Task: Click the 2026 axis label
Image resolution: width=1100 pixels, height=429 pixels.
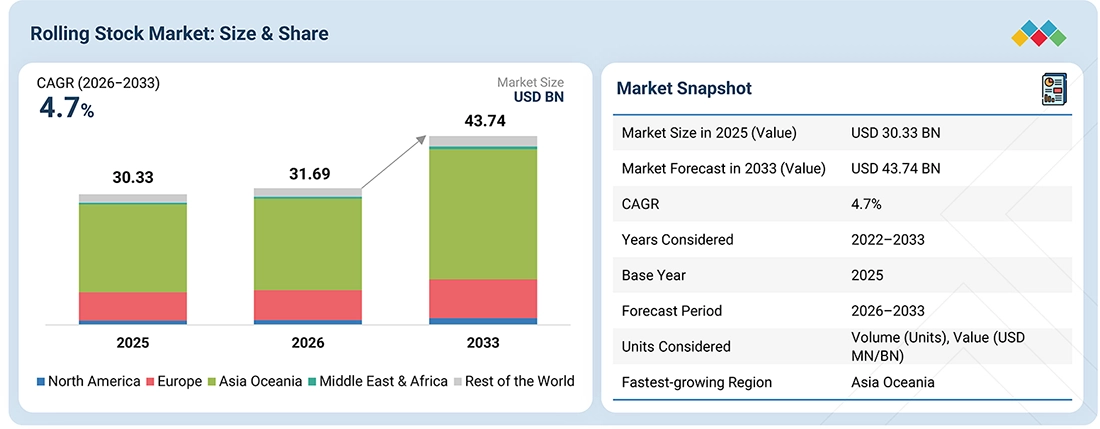Action: 308,343
